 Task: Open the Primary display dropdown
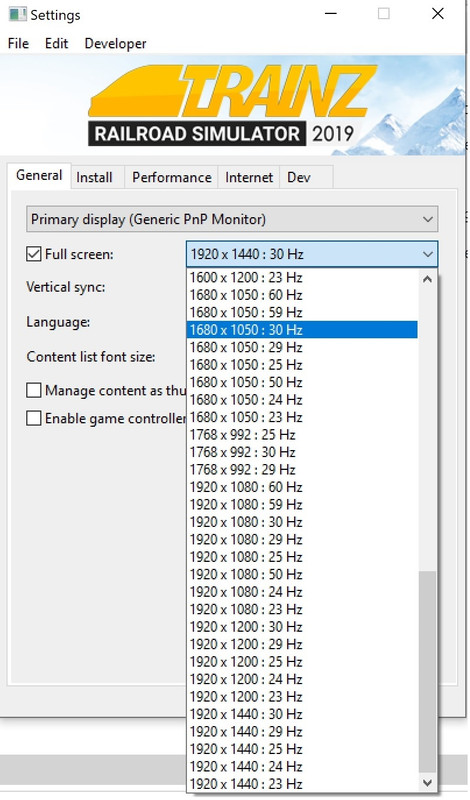click(232, 219)
